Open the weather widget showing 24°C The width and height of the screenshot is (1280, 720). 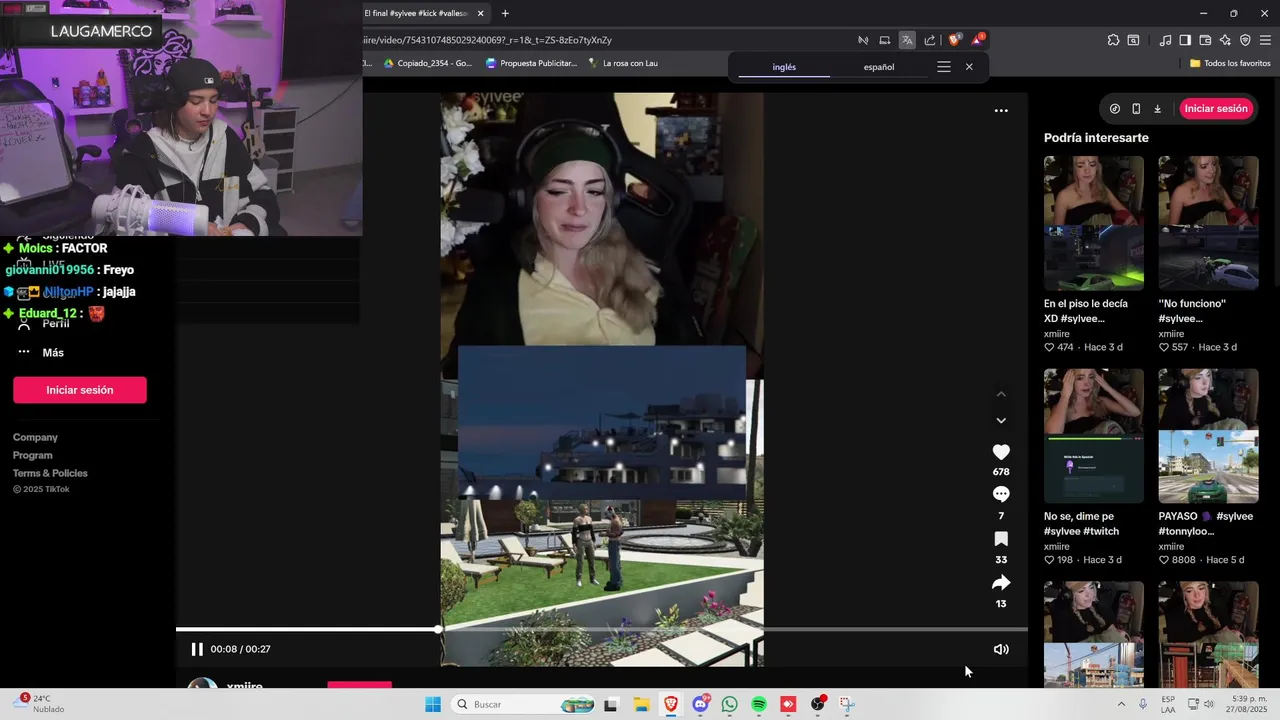click(40, 704)
